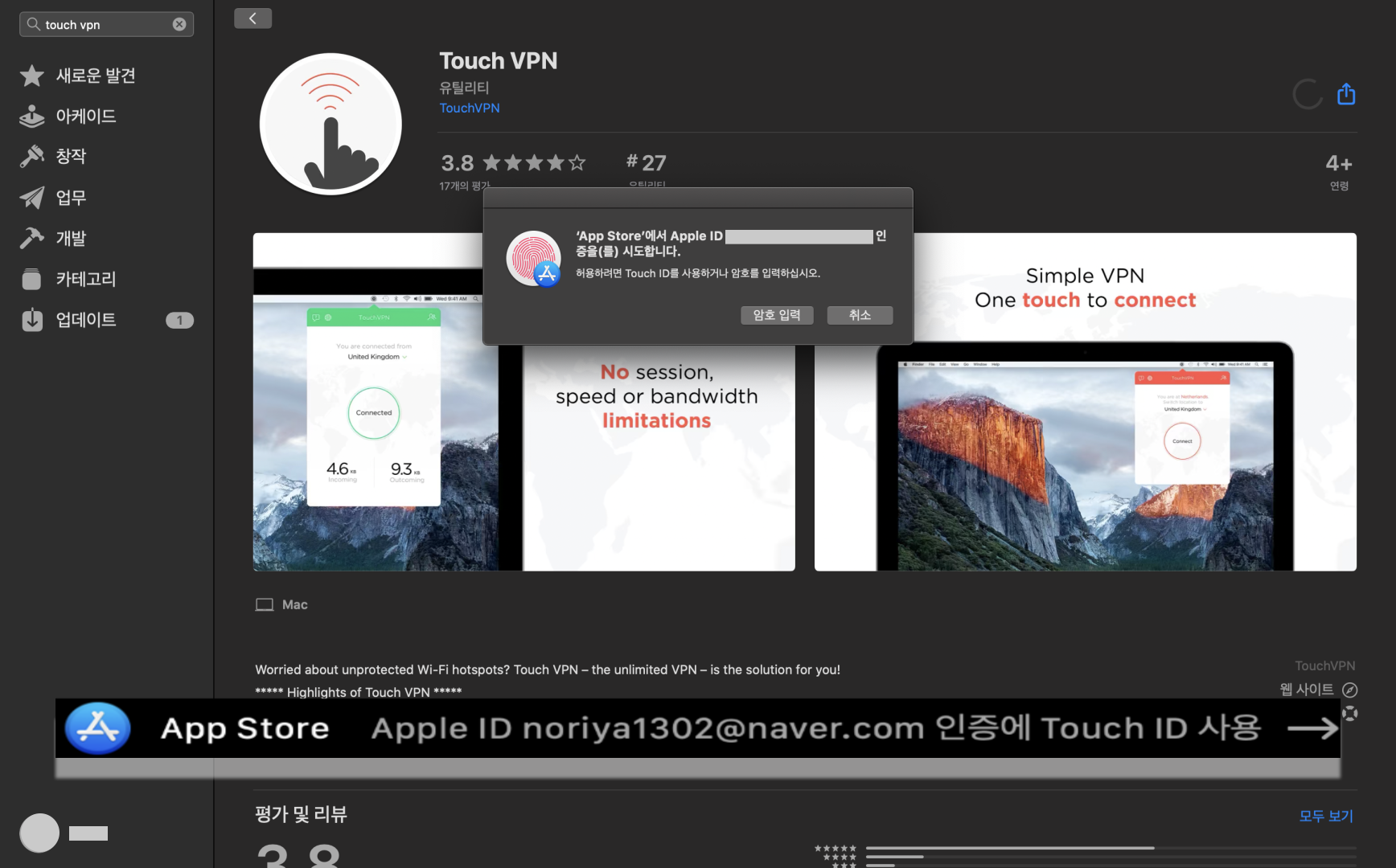Click the 평가 및 리뷰 heading

click(x=301, y=814)
